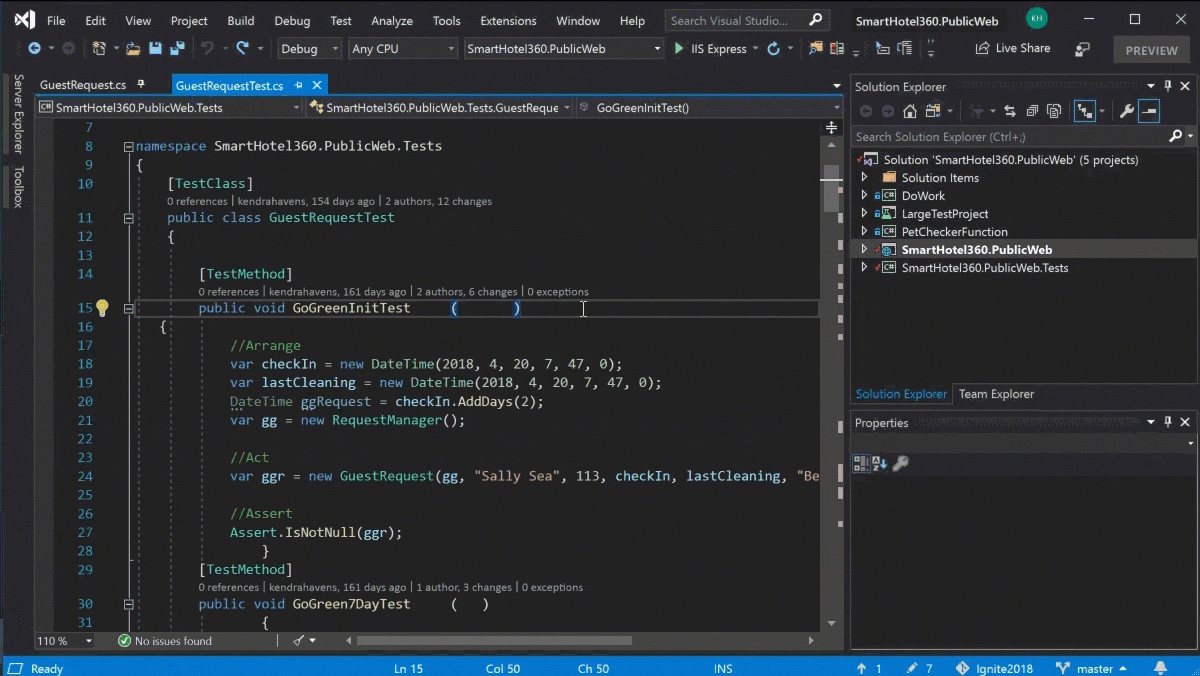Click the notifications bell in status bar
The image size is (1200, 676).
[x=1161, y=668]
